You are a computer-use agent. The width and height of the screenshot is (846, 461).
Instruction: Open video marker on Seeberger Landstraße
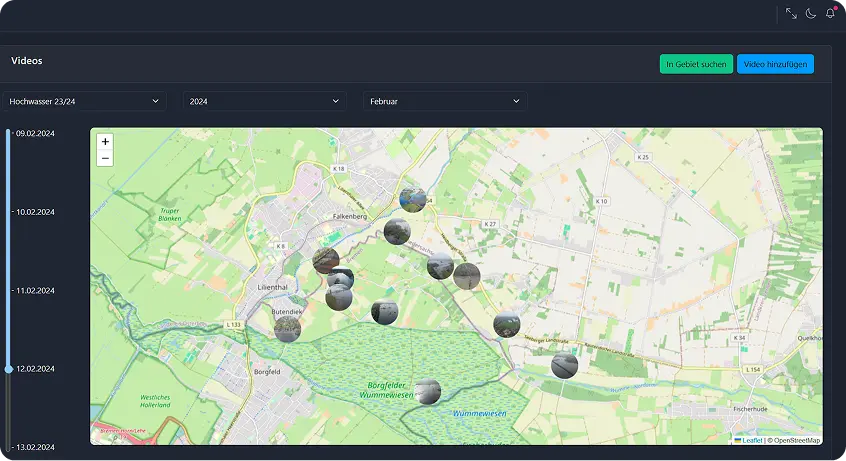[x=507, y=324]
